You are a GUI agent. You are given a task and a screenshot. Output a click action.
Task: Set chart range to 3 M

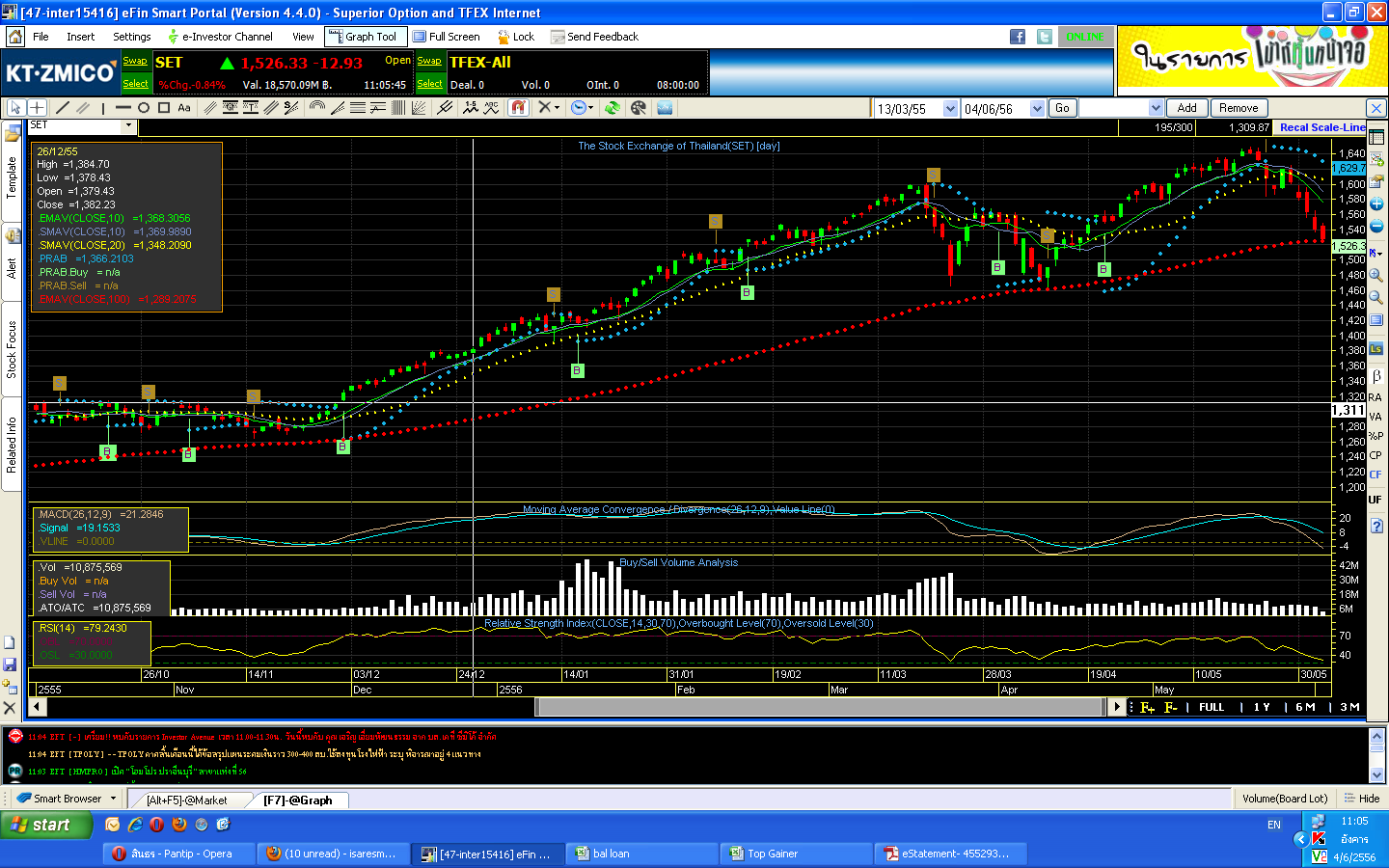point(1349,707)
